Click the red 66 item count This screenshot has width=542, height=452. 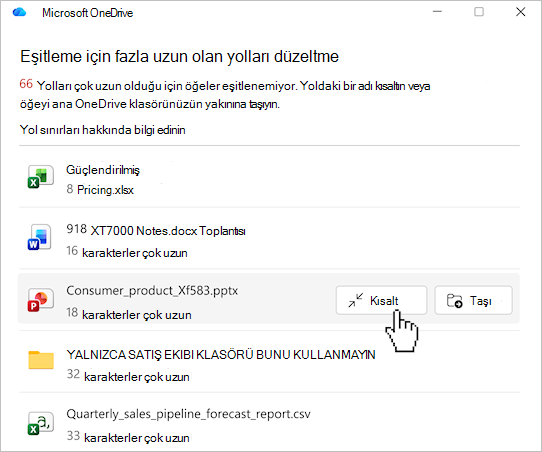pos(26,84)
